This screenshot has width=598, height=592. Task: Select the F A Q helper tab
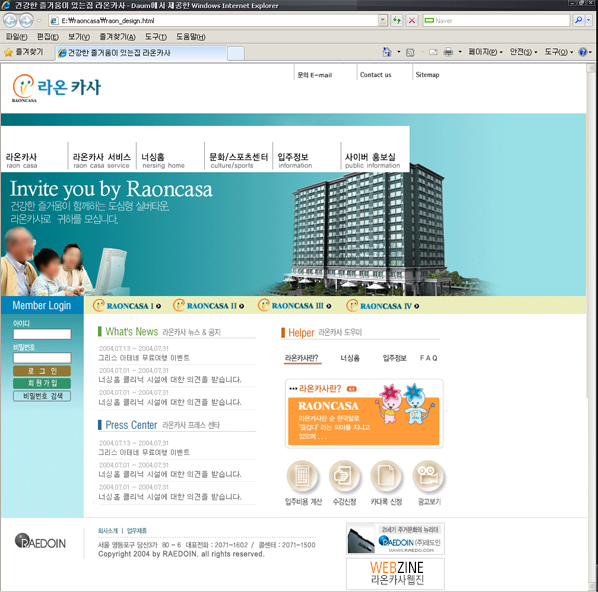coord(428,358)
